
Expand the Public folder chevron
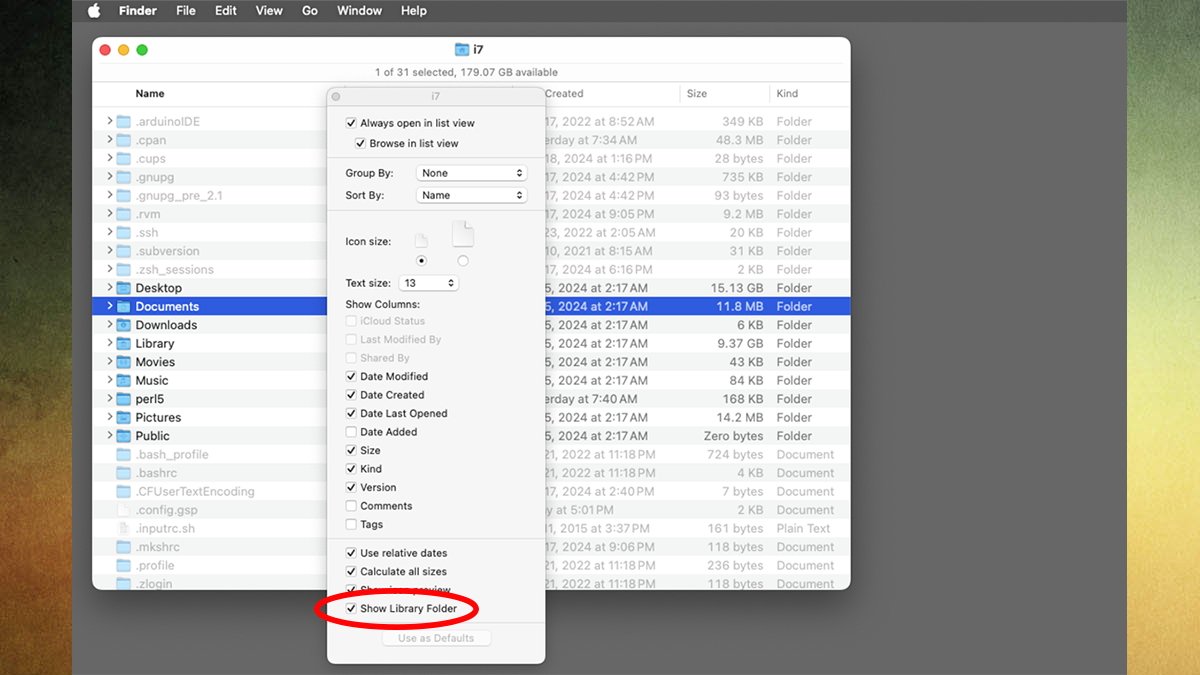point(109,436)
